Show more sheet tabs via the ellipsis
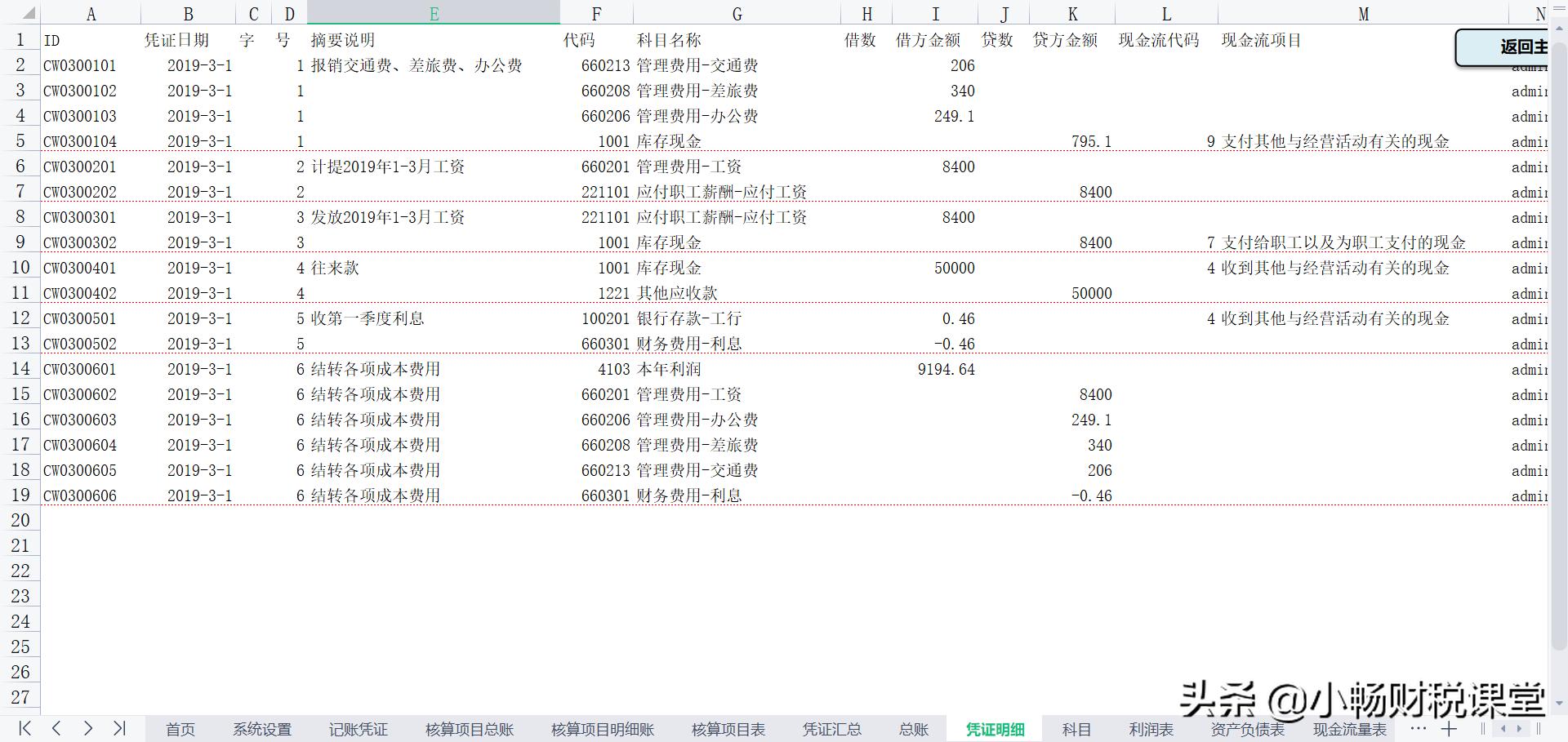The height and width of the screenshot is (742, 1568). pos(1419,728)
